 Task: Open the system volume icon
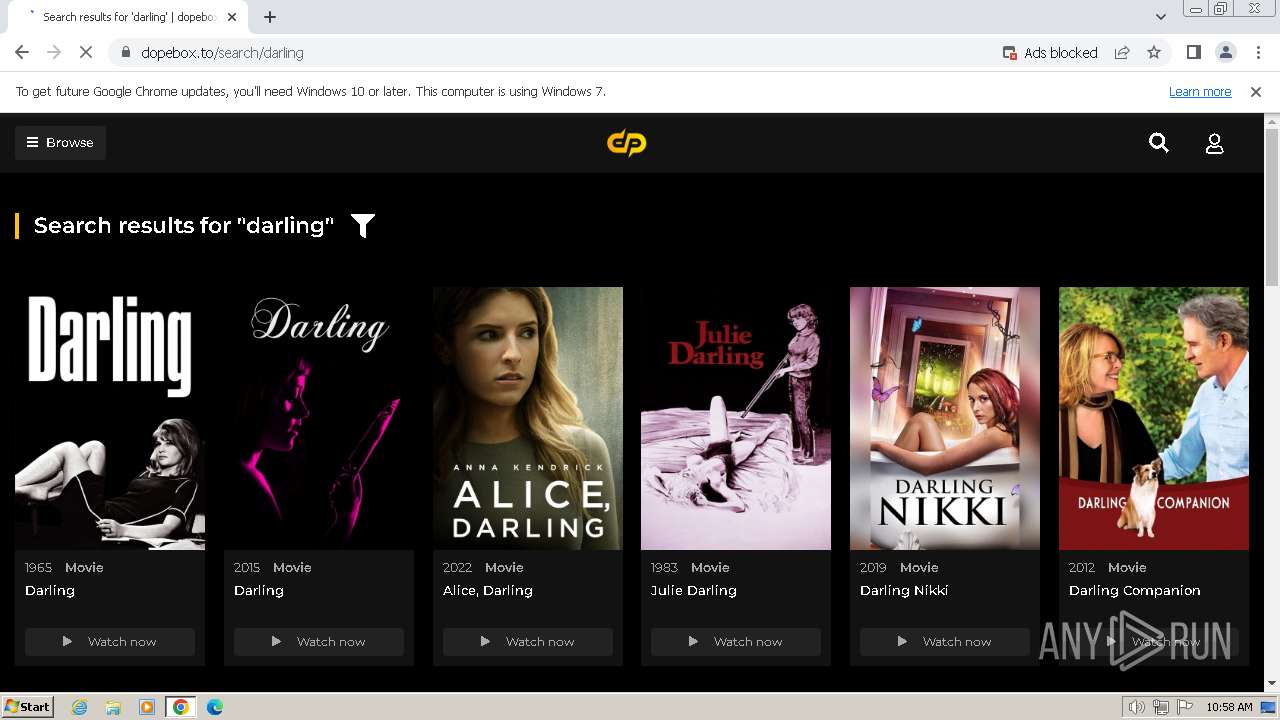point(1137,707)
